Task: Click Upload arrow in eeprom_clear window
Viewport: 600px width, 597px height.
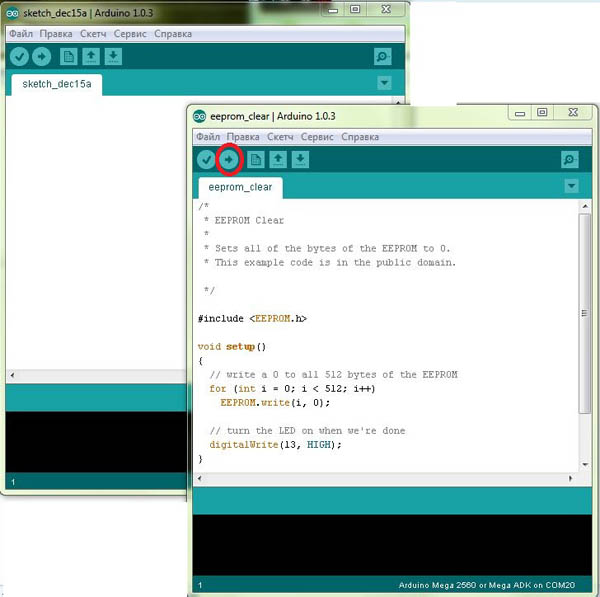Action: pyautogui.click(x=229, y=160)
